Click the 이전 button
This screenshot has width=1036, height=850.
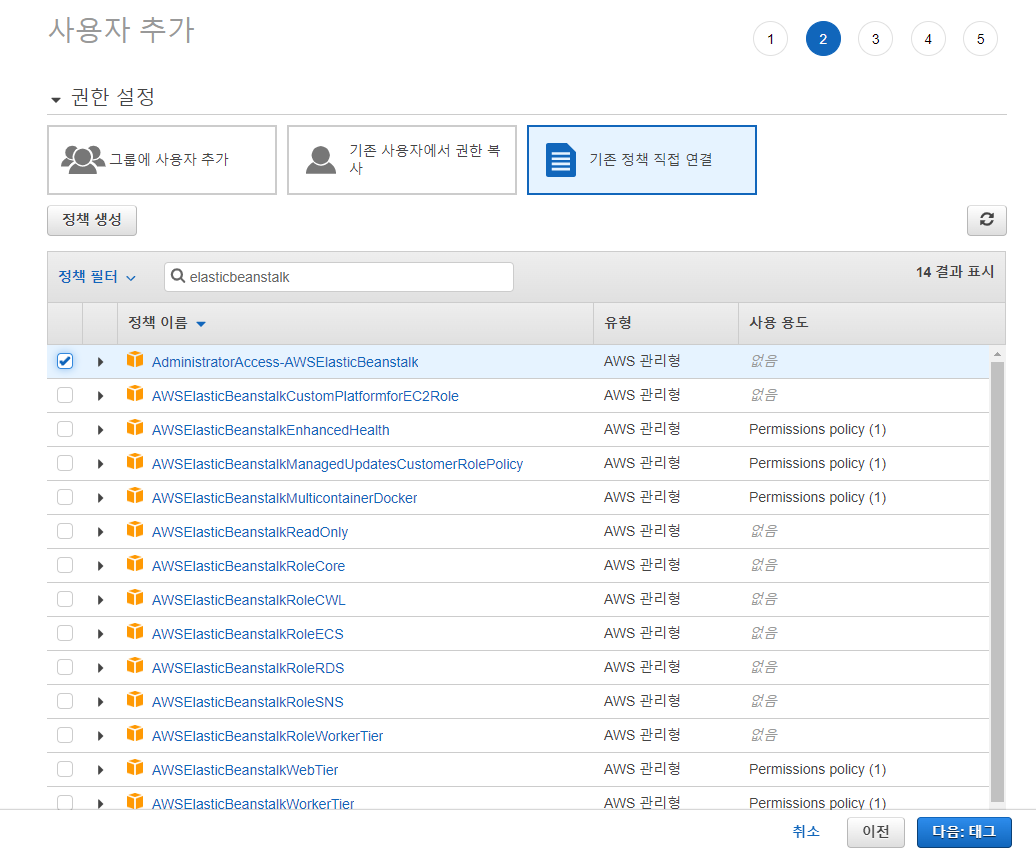pyautogui.click(x=875, y=831)
